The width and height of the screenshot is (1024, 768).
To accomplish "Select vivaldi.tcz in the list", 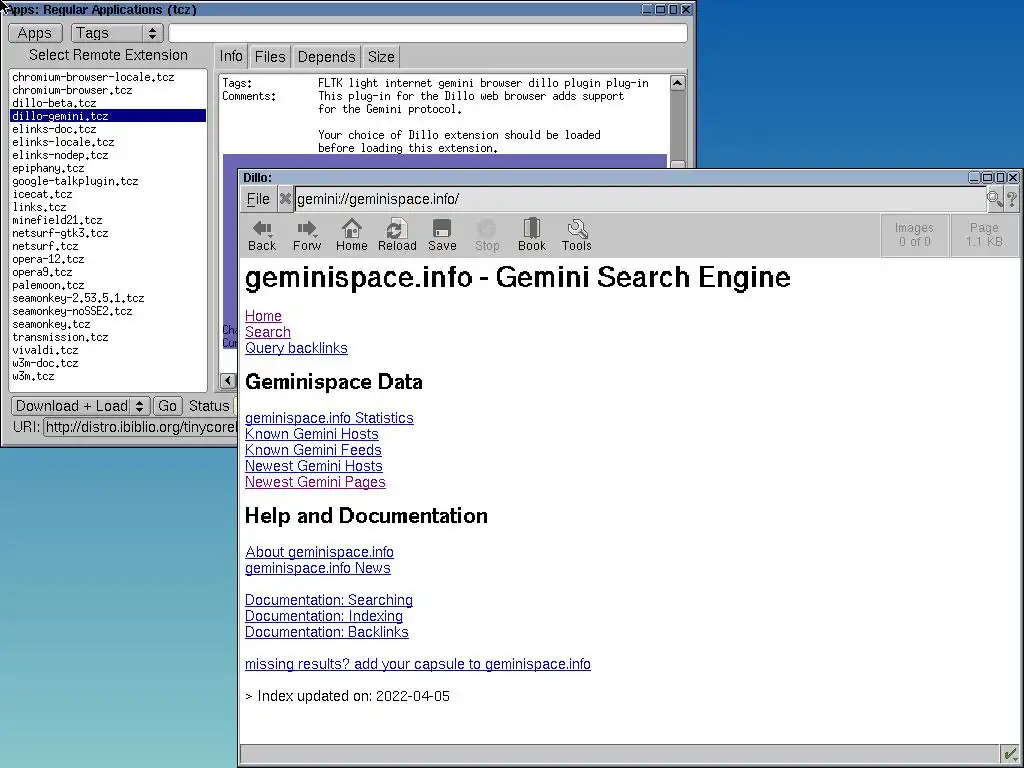I will 108,350.
